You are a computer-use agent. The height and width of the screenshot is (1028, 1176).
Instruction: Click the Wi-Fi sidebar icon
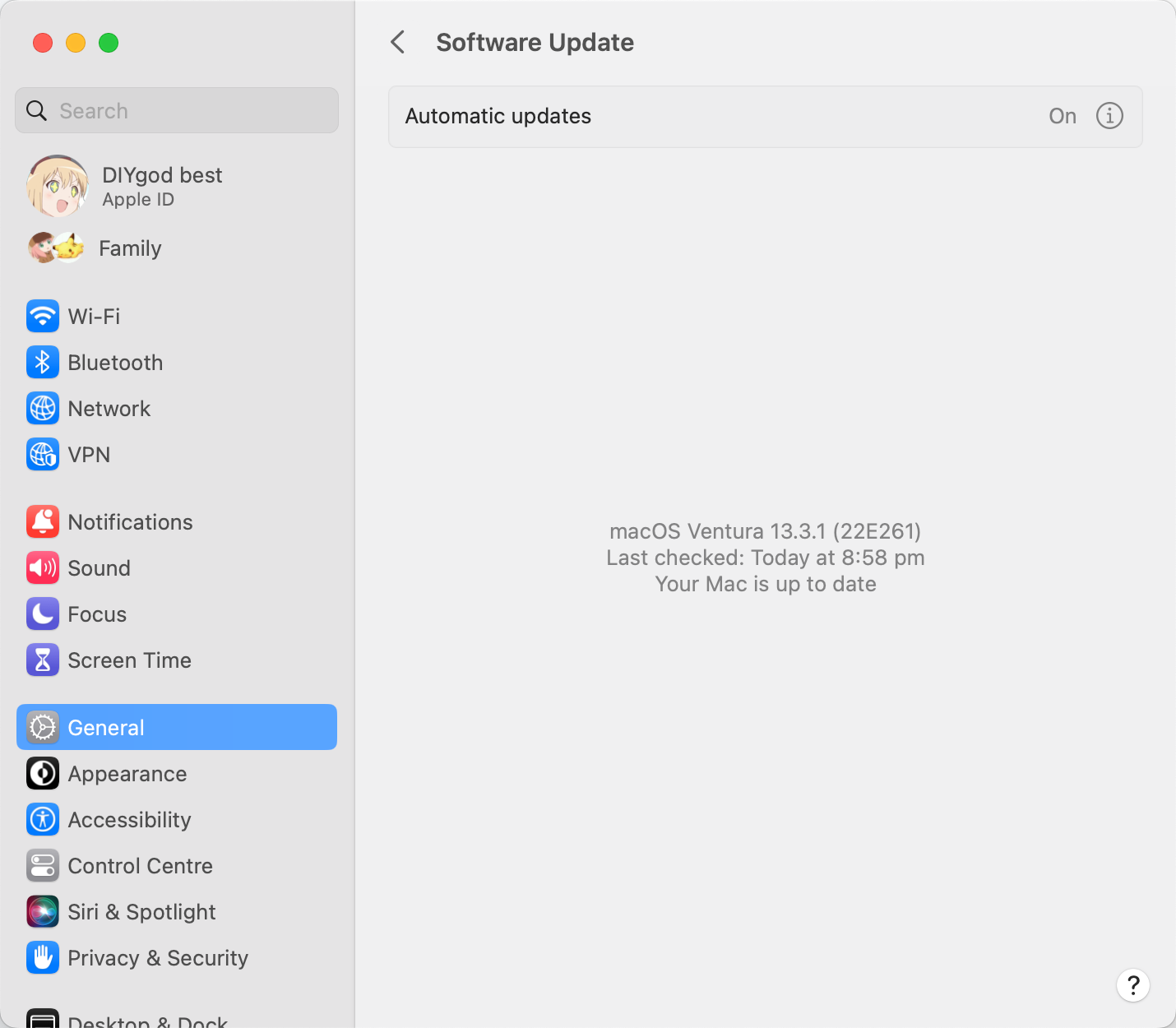coord(43,316)
